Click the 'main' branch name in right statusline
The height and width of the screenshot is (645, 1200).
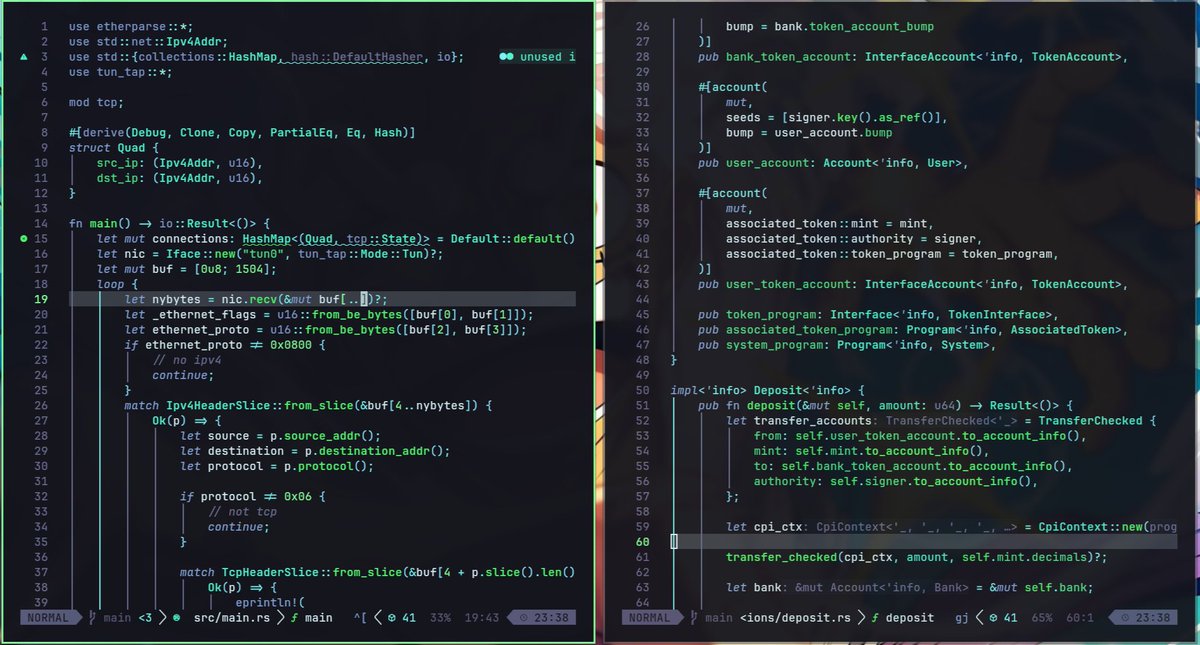718,618
